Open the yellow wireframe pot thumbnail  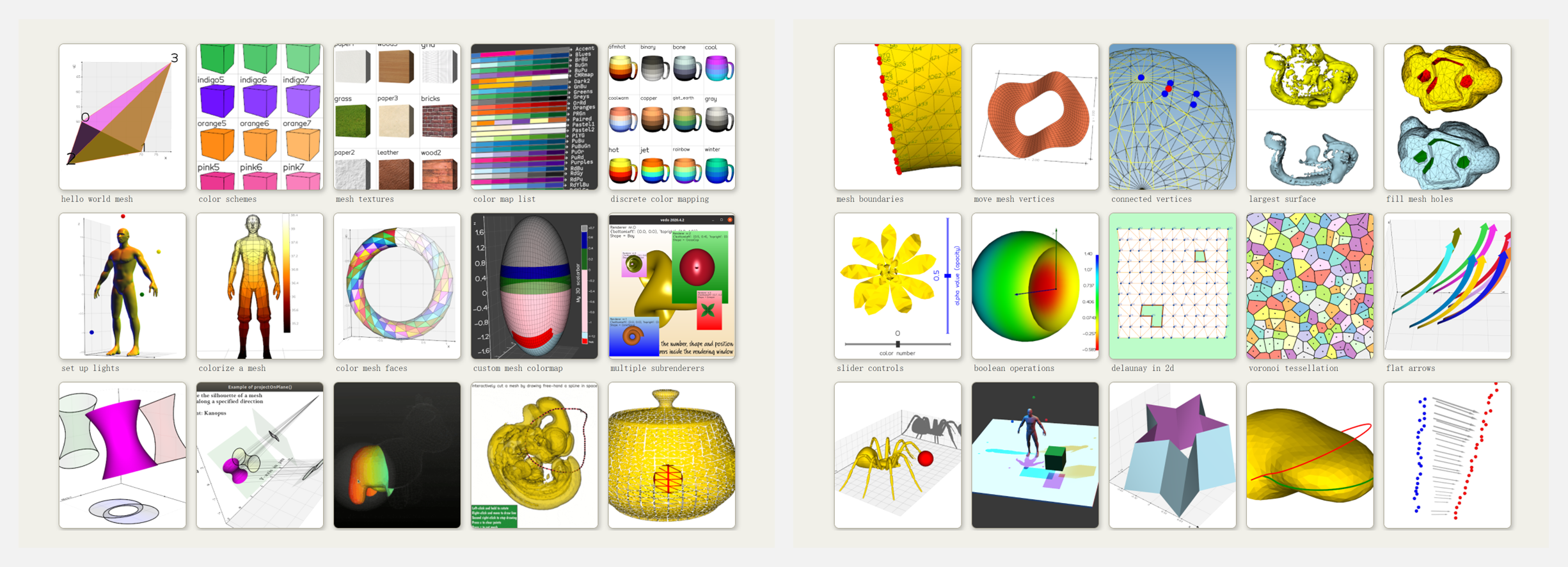tap(672, 455)
